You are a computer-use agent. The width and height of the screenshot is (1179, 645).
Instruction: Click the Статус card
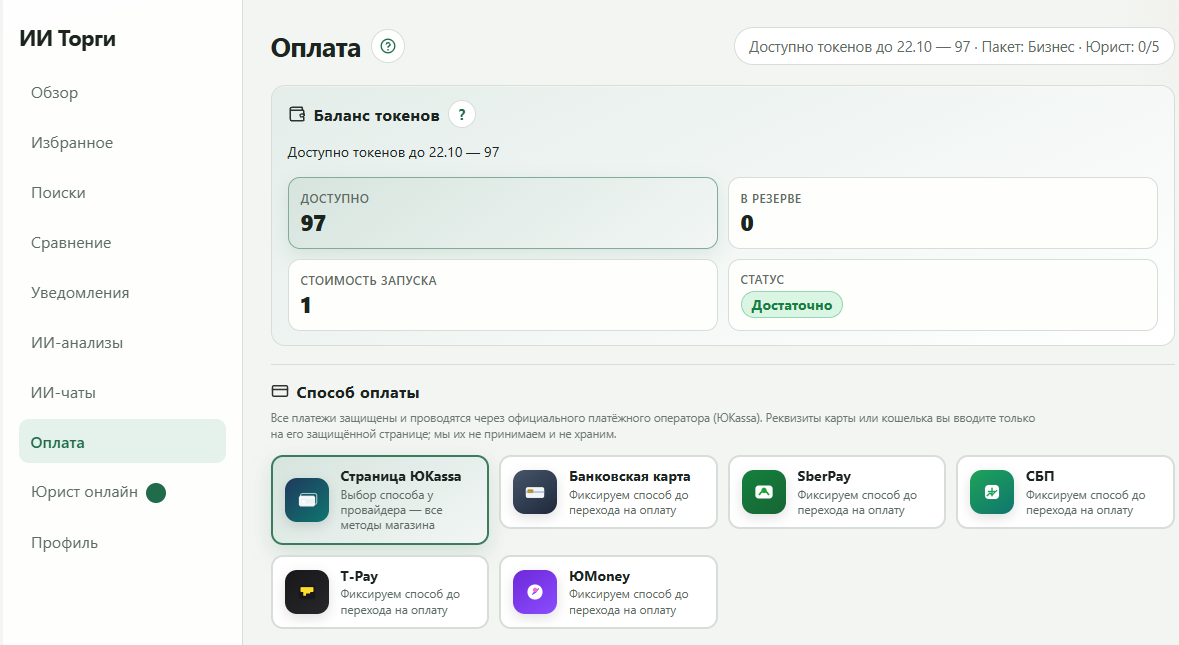(942, 295)
